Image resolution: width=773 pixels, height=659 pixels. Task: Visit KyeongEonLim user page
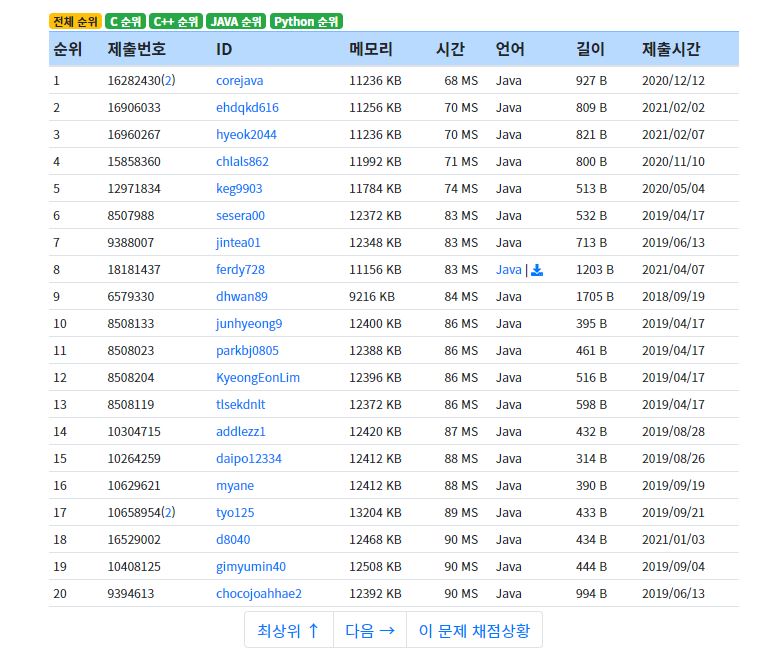258,378
